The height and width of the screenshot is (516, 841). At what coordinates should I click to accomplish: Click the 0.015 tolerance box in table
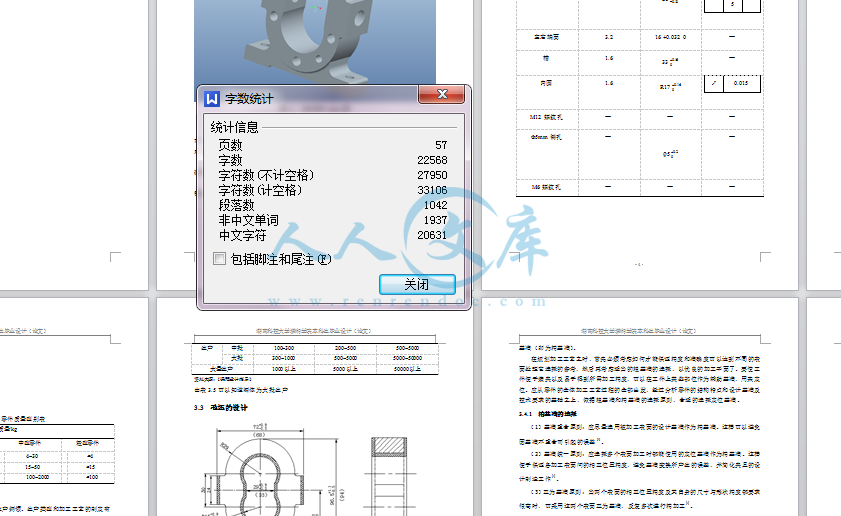click(x=741, y=84)
